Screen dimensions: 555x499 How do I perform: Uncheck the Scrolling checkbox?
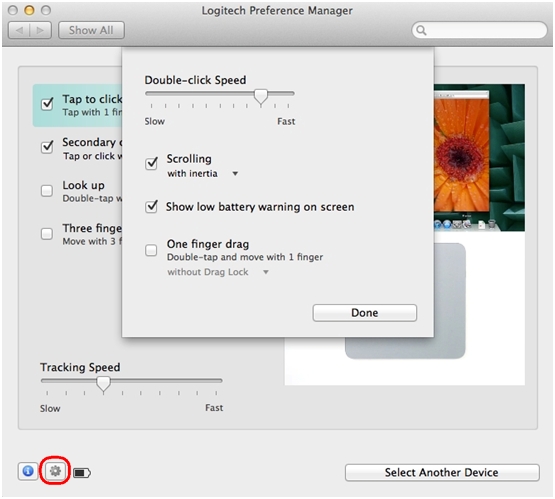click(x=151, y=164)
